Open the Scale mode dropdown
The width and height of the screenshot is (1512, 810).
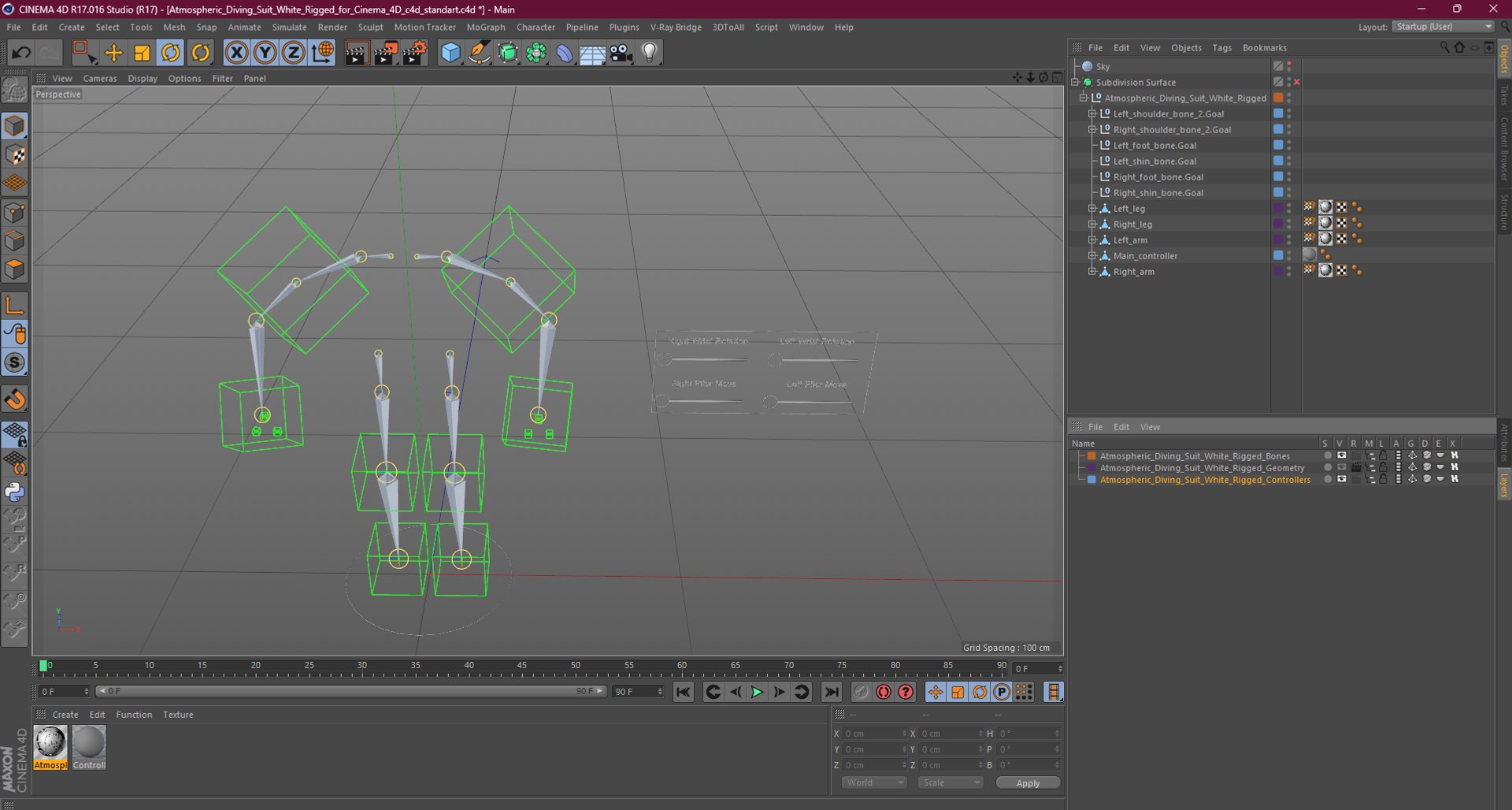point(951,782)
